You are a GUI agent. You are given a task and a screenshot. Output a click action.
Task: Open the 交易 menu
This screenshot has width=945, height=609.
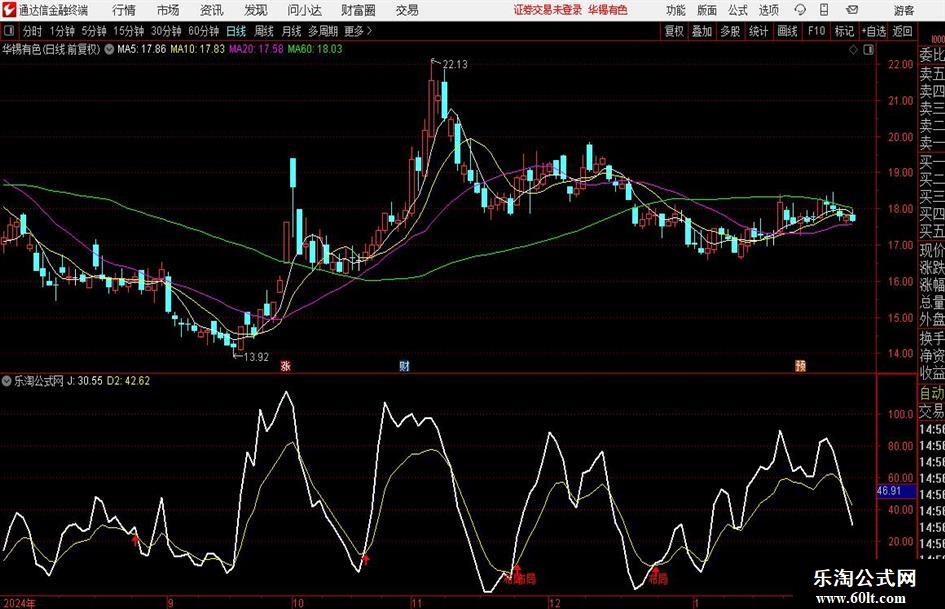click(407, 10)
